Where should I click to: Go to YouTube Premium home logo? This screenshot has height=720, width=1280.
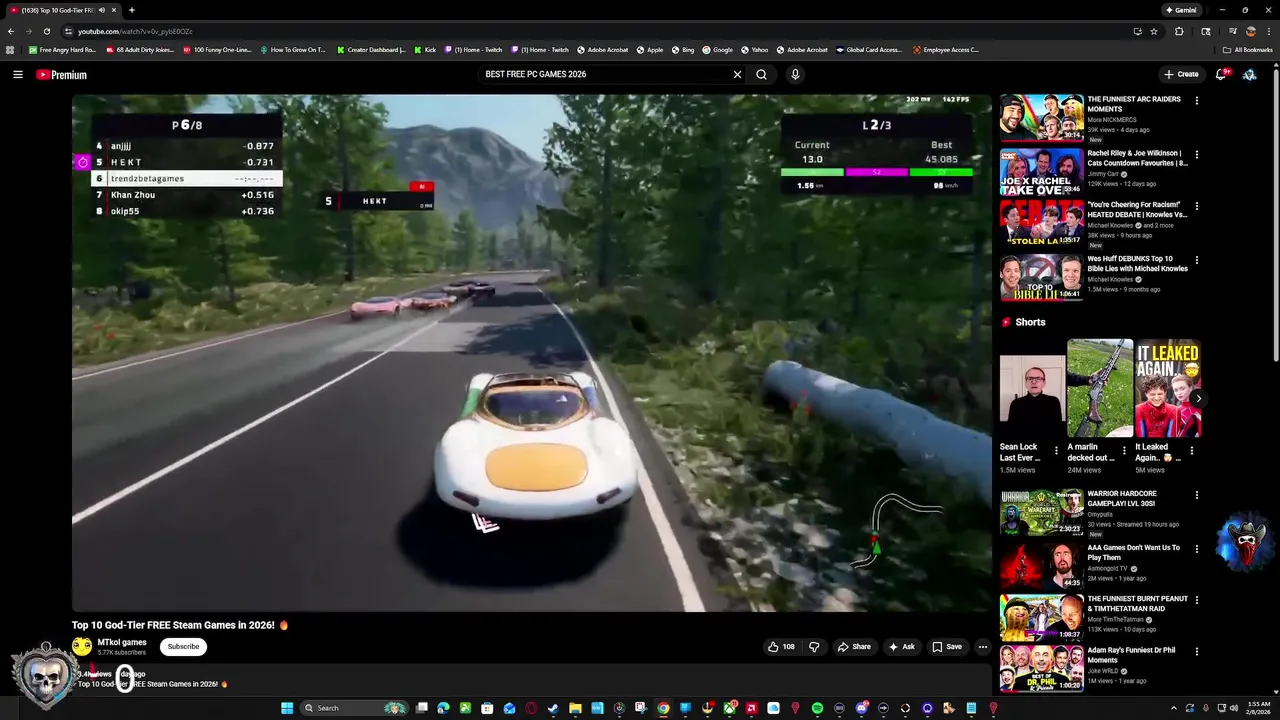click(x=62, y=75)
